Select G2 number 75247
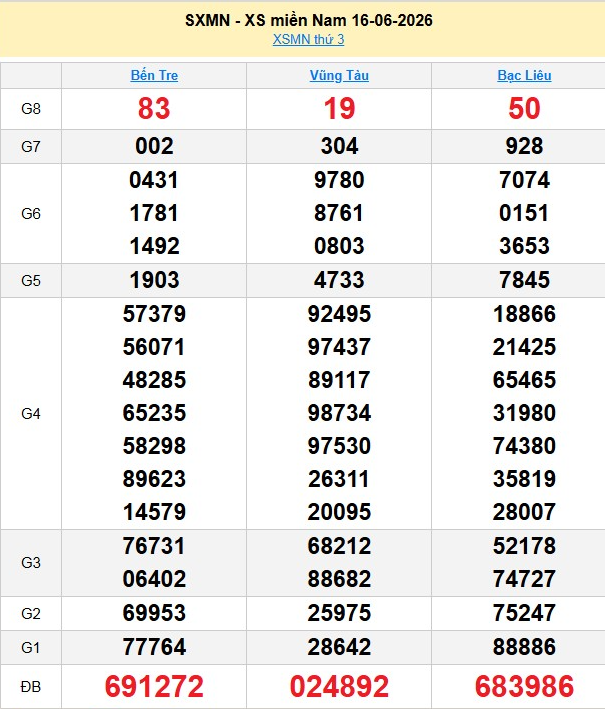The image size is (605, 709). pos(525,613)
